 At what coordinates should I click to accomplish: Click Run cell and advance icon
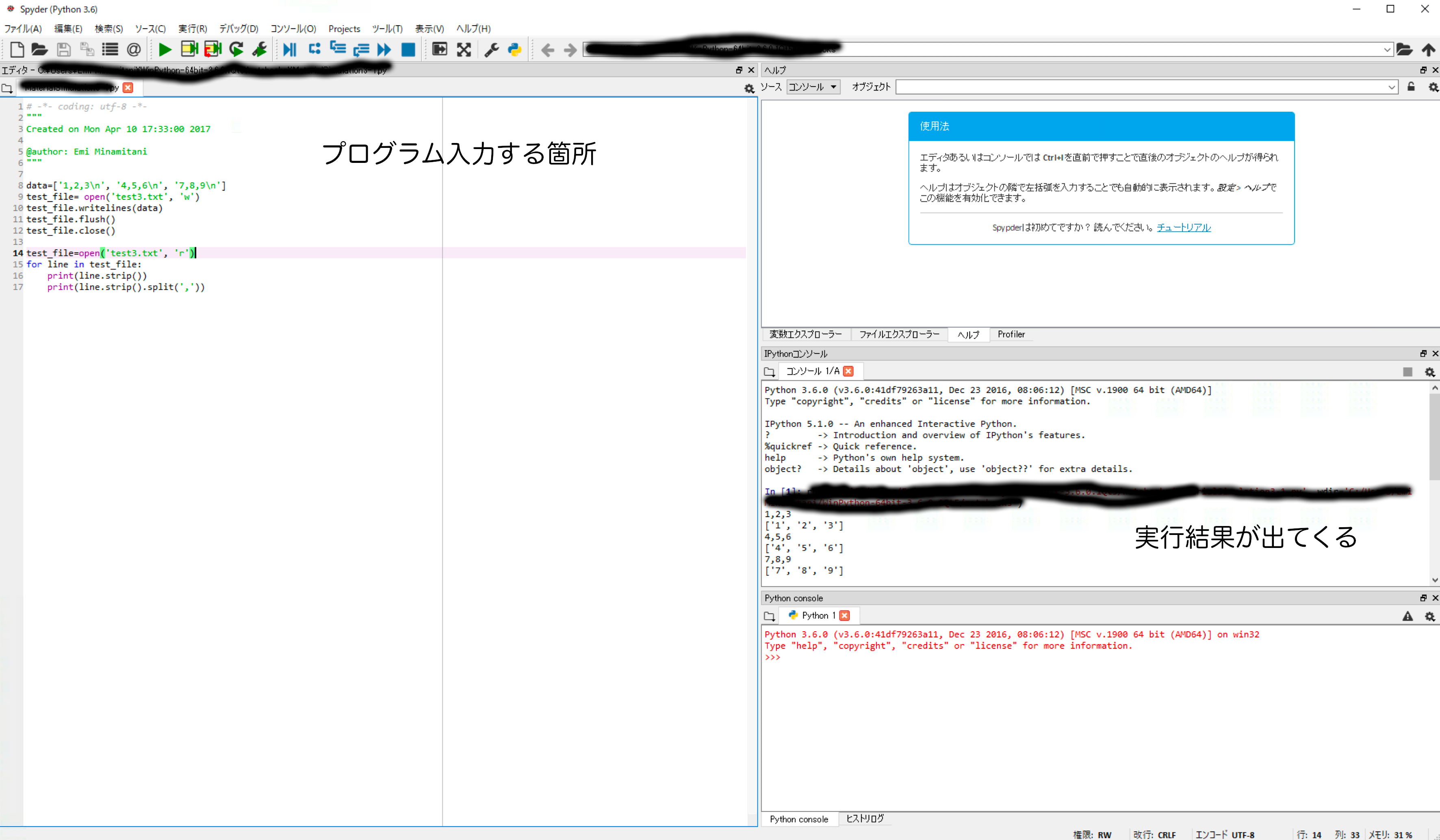click(213, 50)
